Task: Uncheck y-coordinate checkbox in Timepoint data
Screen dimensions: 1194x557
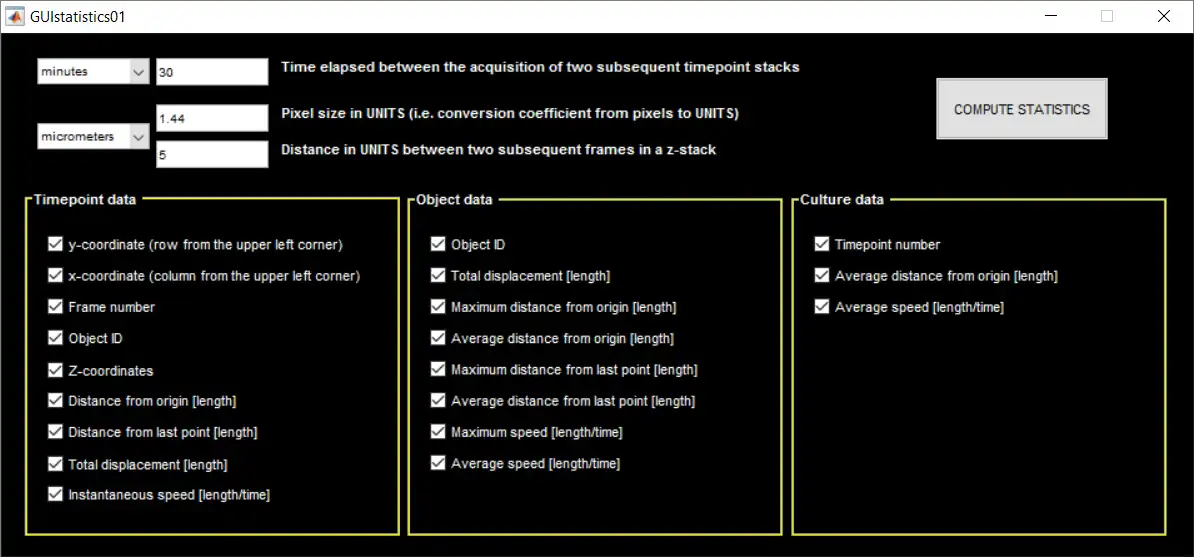Action: point(55,244)
